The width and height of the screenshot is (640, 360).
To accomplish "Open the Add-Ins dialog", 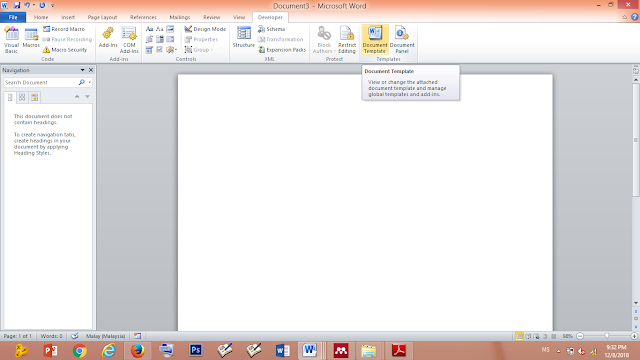I will click(x=108, y=38).
